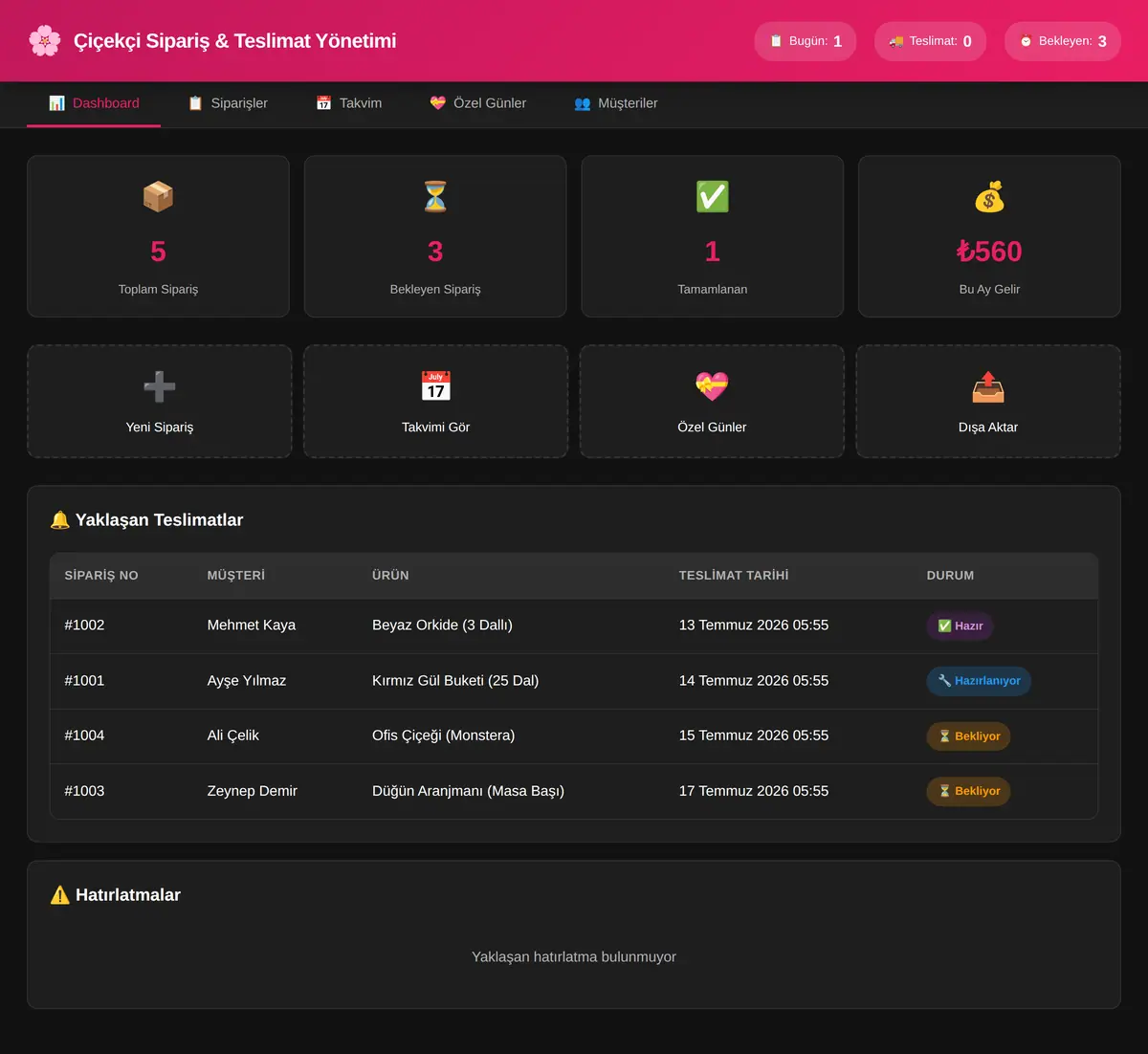Click the warning icon beside Hatırlatmalar
The height and width of the screenshot is (1054, 1148).
pyautogui.click(x=60, y=895)
